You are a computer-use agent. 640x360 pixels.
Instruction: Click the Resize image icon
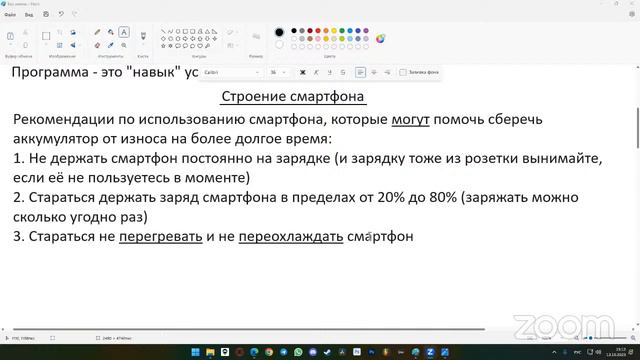60,45
